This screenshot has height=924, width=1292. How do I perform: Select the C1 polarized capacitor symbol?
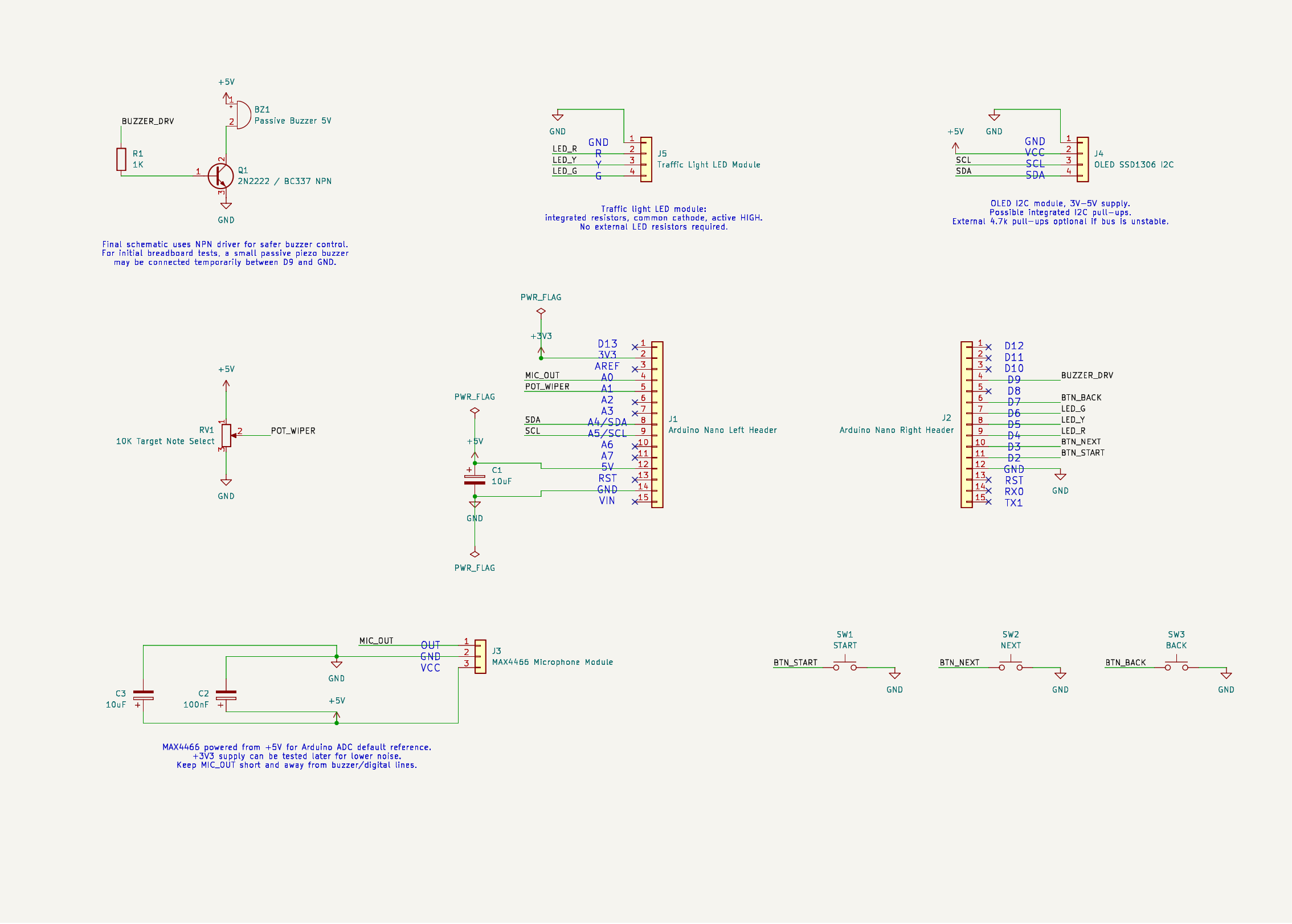pyautogui.click(x=475, y=480)
